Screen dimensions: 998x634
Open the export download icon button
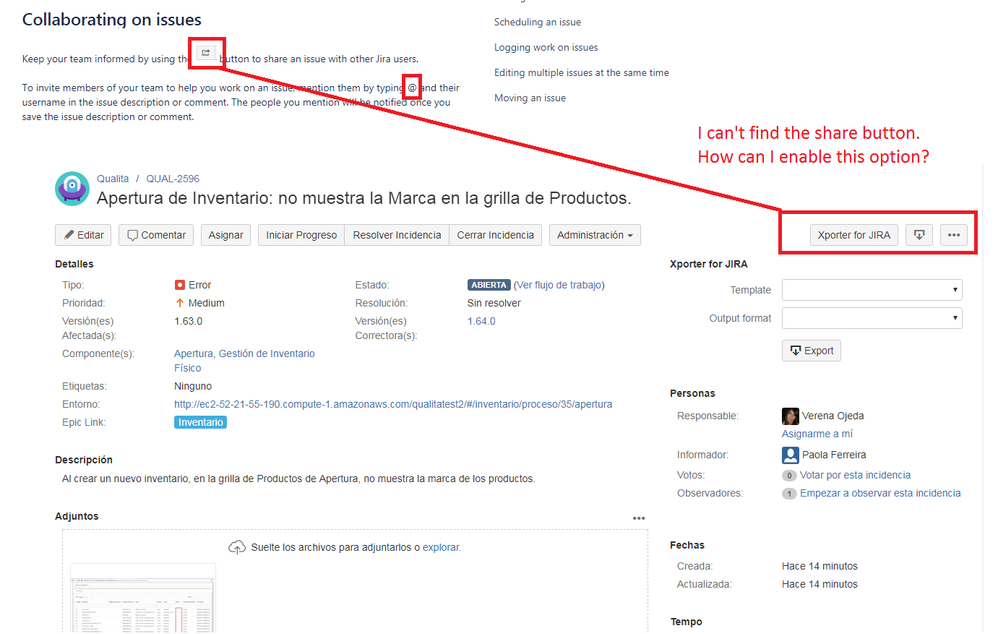click(919, 235)
